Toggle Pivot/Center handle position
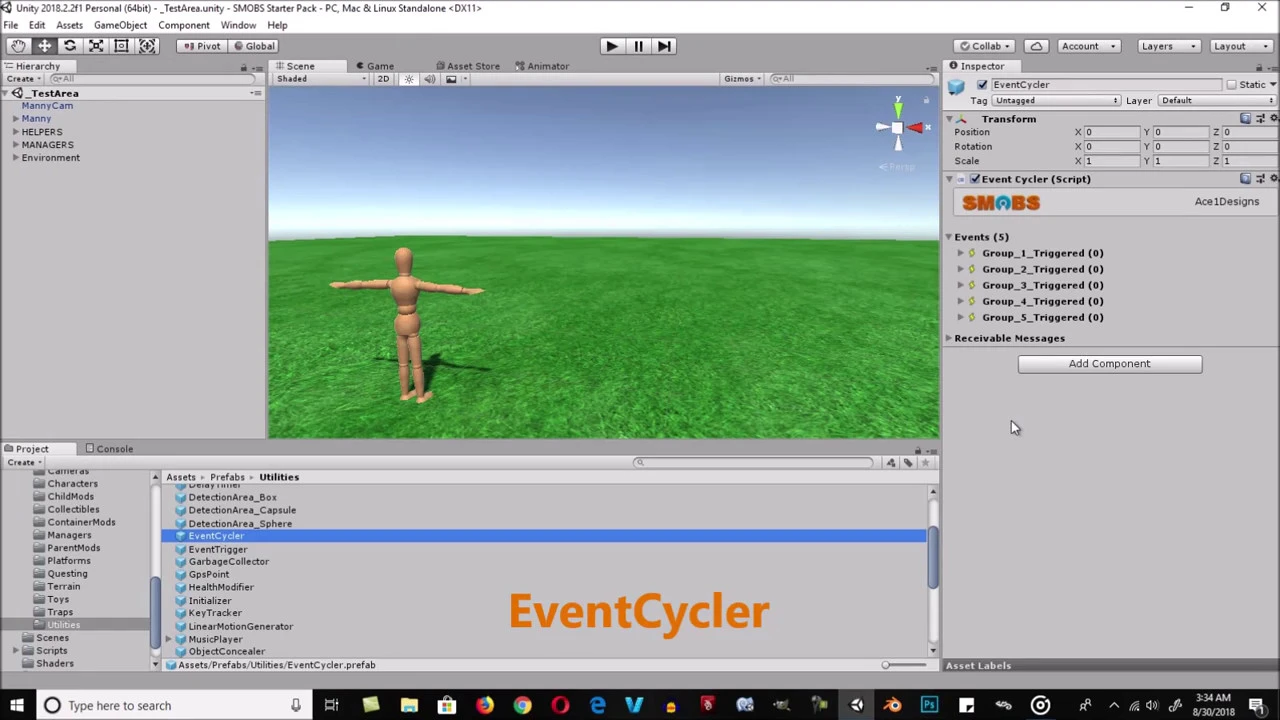This screenshot has width=1280, height=720. tap(200, 46)
